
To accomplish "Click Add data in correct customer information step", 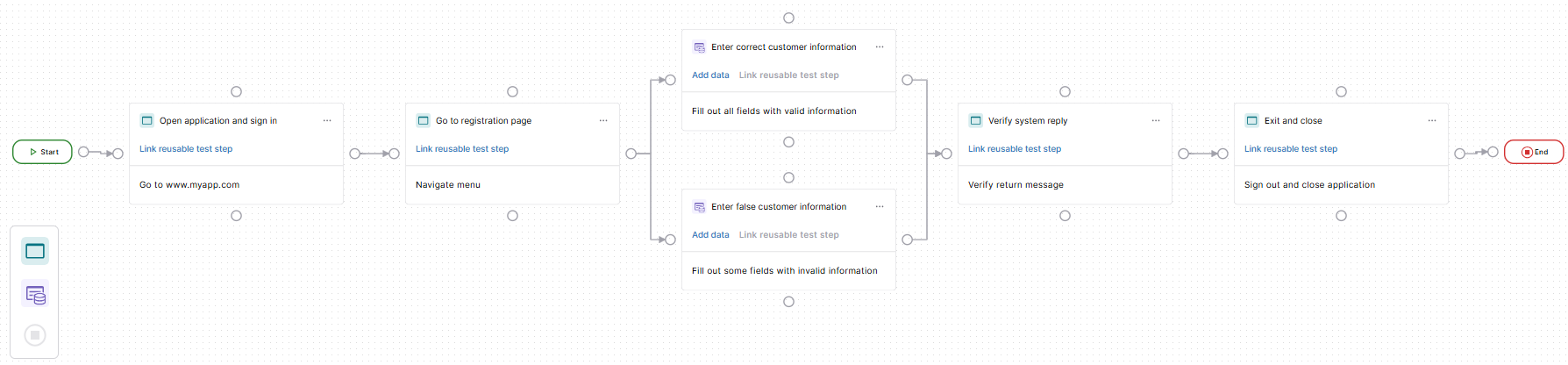I will click(x=710, y=75).
